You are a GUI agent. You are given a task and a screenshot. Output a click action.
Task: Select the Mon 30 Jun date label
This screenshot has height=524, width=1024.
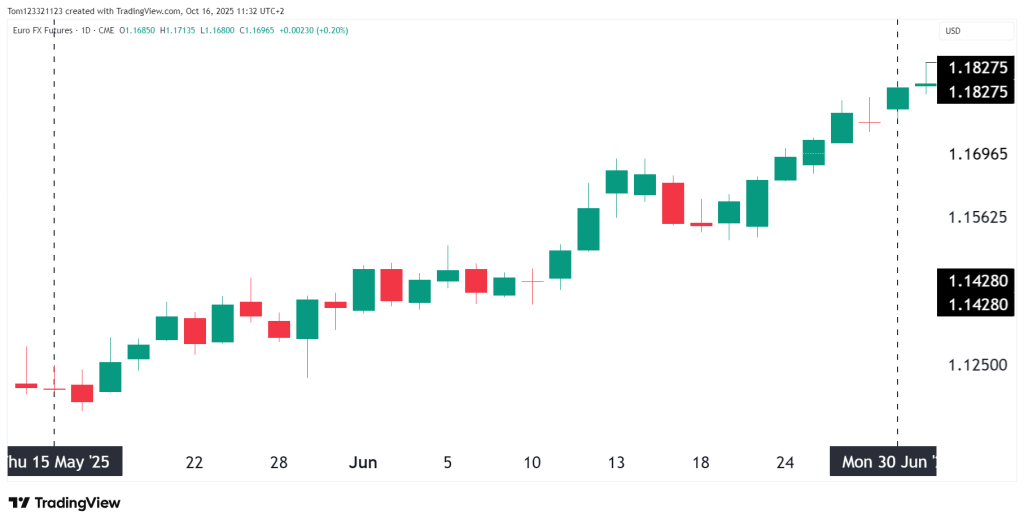point(886,463)
